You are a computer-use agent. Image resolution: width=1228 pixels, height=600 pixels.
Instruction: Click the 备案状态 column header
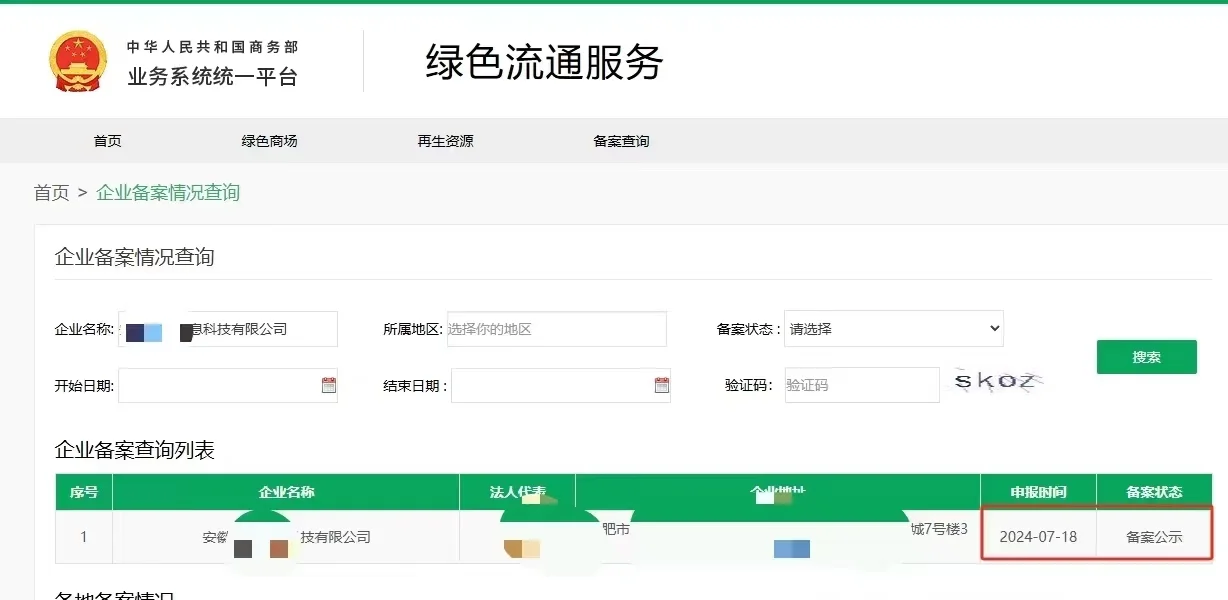click(1155, 491)
